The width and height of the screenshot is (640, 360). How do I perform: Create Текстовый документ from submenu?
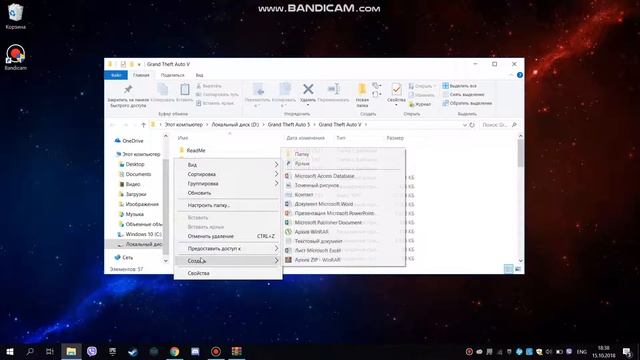[x=343, y=241]
